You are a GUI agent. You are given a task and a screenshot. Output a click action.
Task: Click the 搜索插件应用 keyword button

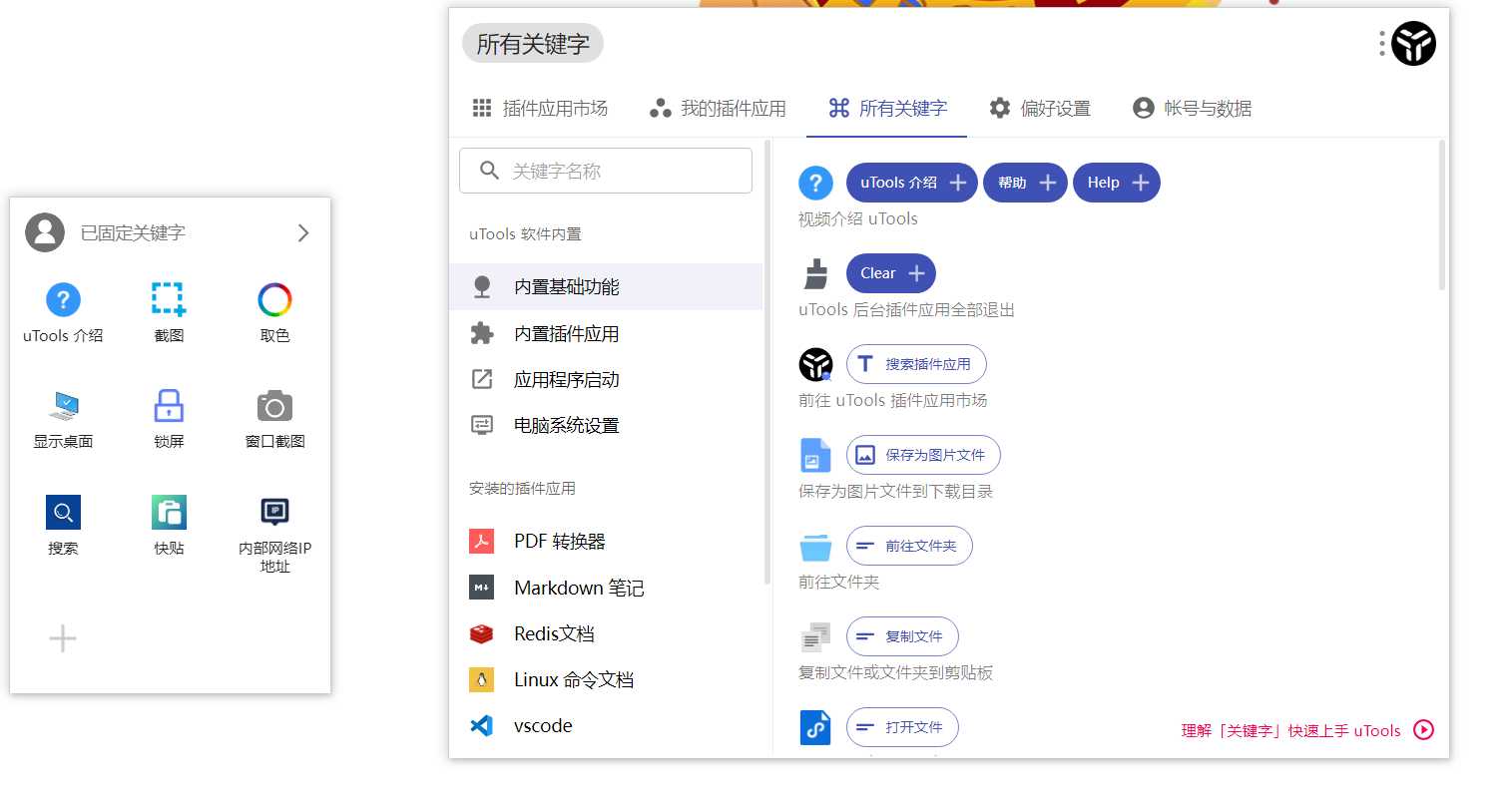(916, 364)
